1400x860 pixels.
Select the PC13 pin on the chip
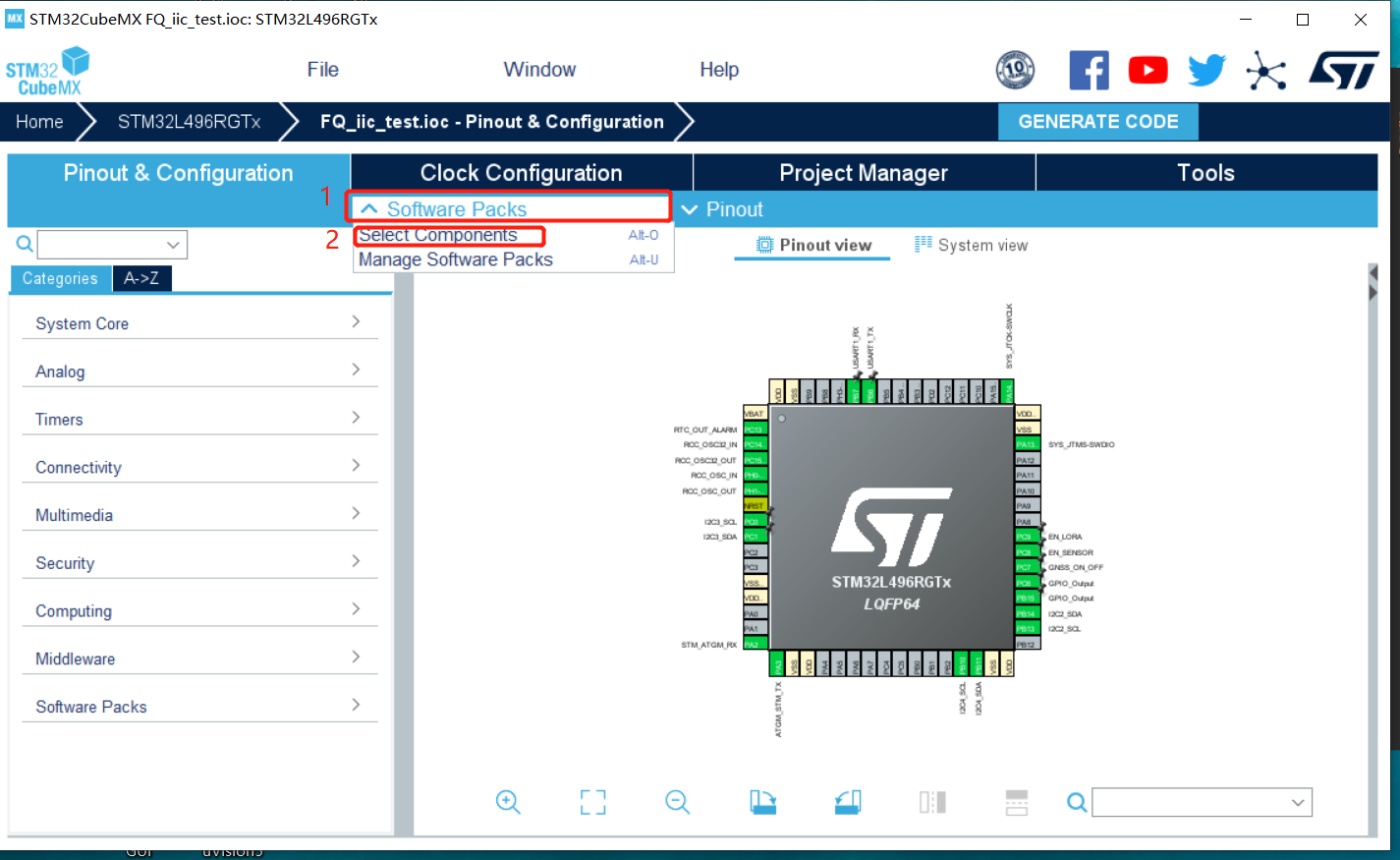(x=755, y=430)
